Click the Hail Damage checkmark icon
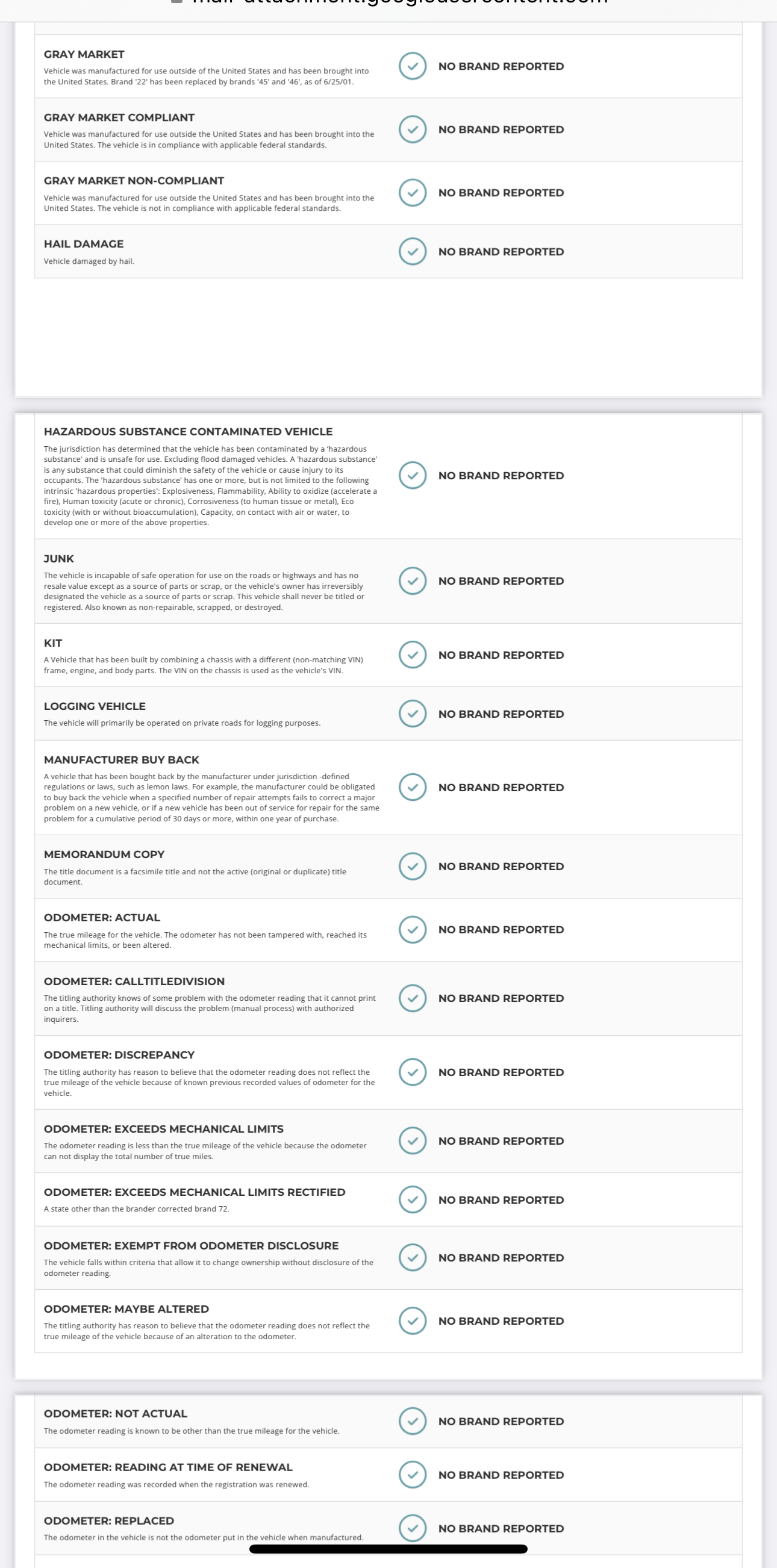The image size is (777, 1568). [x=412, y=251]
